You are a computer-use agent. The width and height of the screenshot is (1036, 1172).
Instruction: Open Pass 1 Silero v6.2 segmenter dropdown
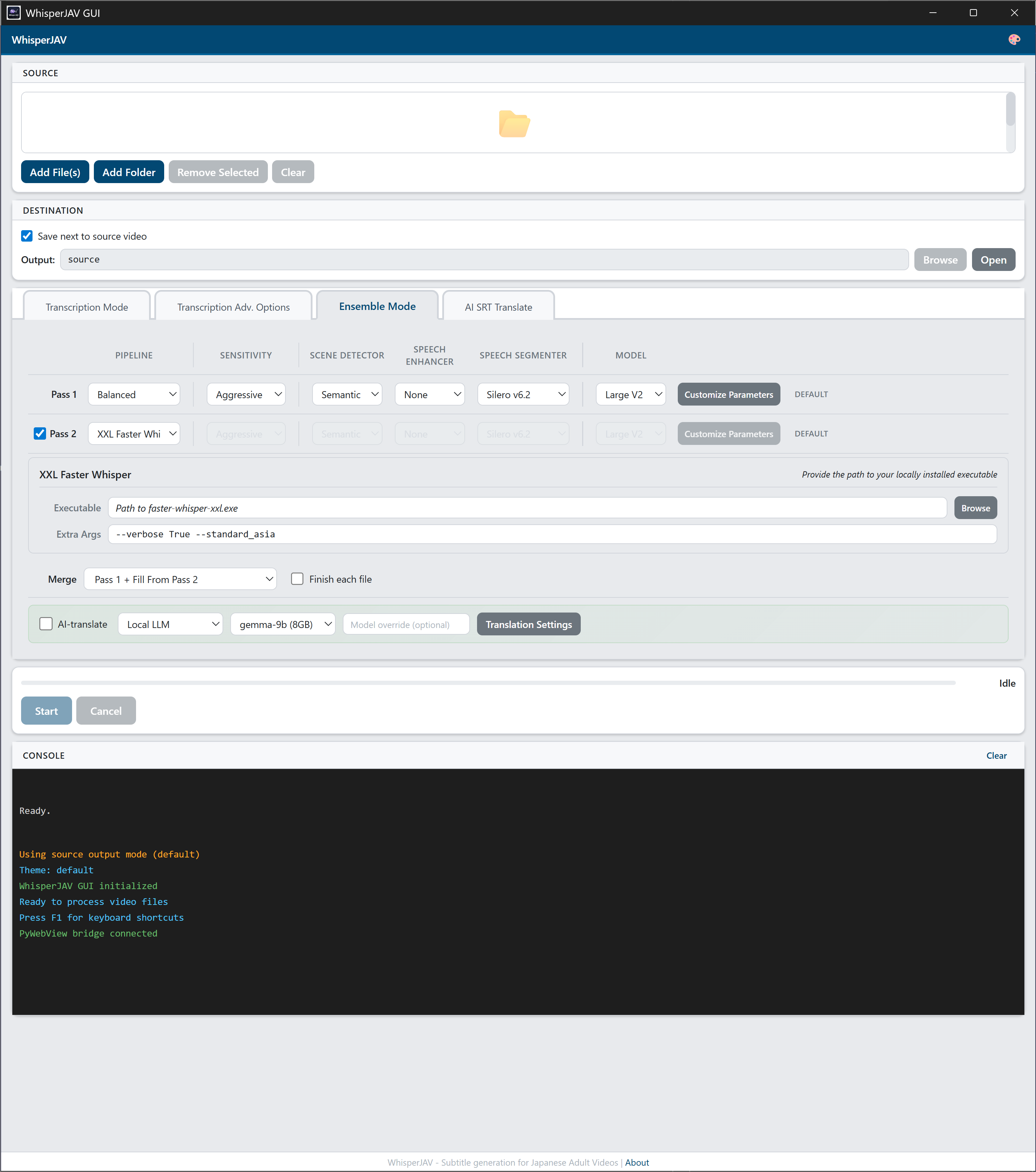523,395
